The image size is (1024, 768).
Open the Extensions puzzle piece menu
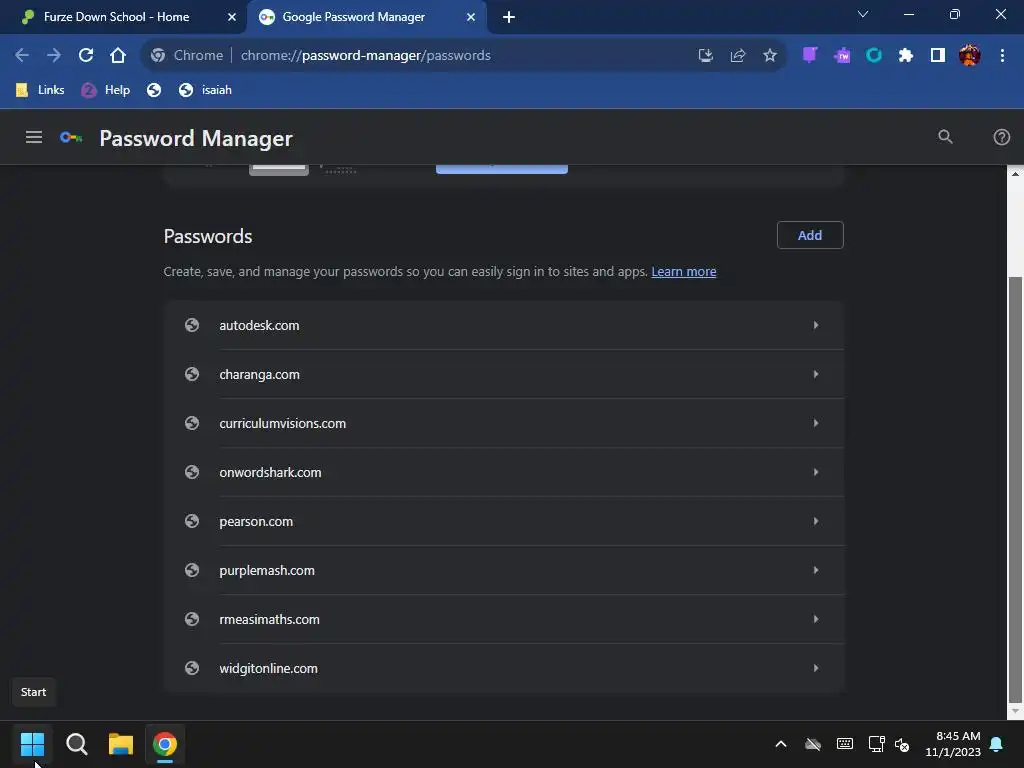(x=906, y=56)
